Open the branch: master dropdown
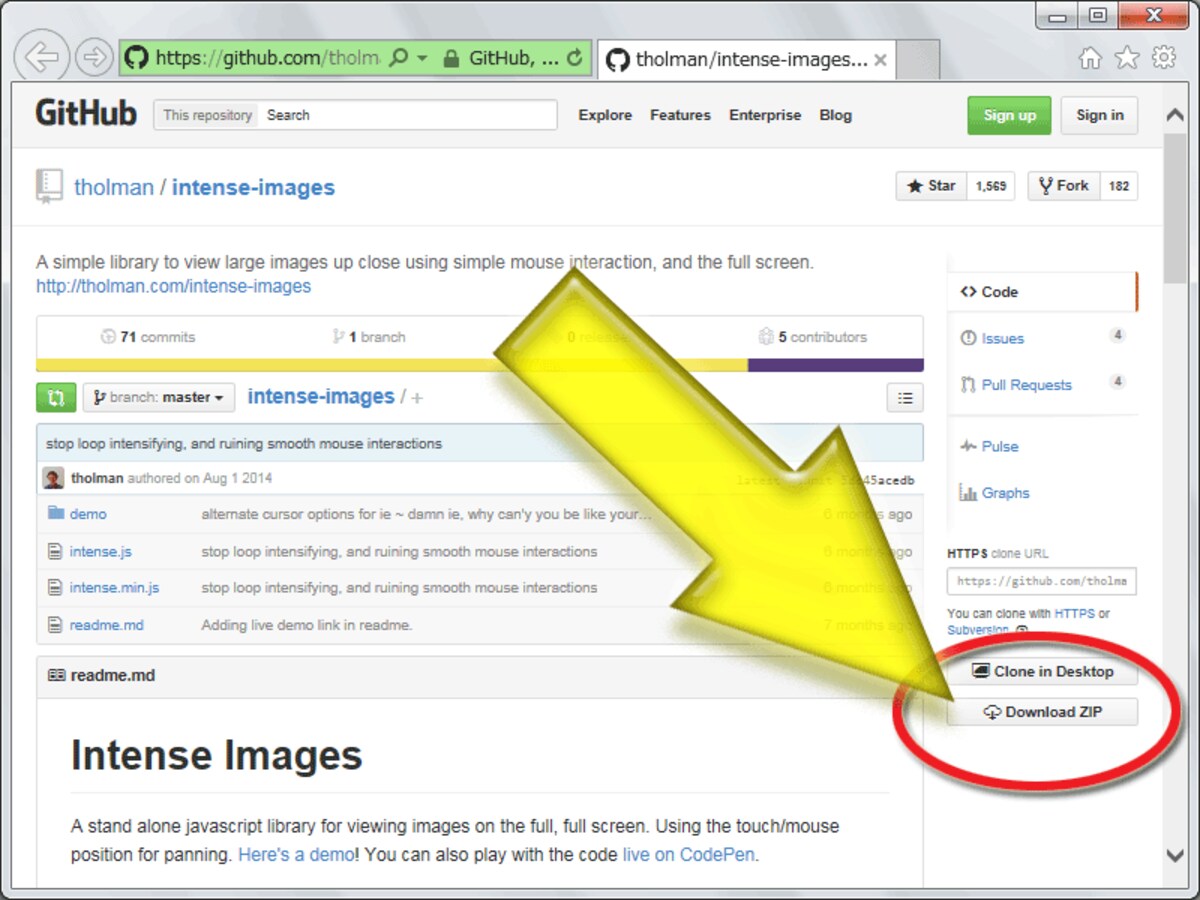The height and width of the screenshot is (900, 1200). [x=159, y=397]
